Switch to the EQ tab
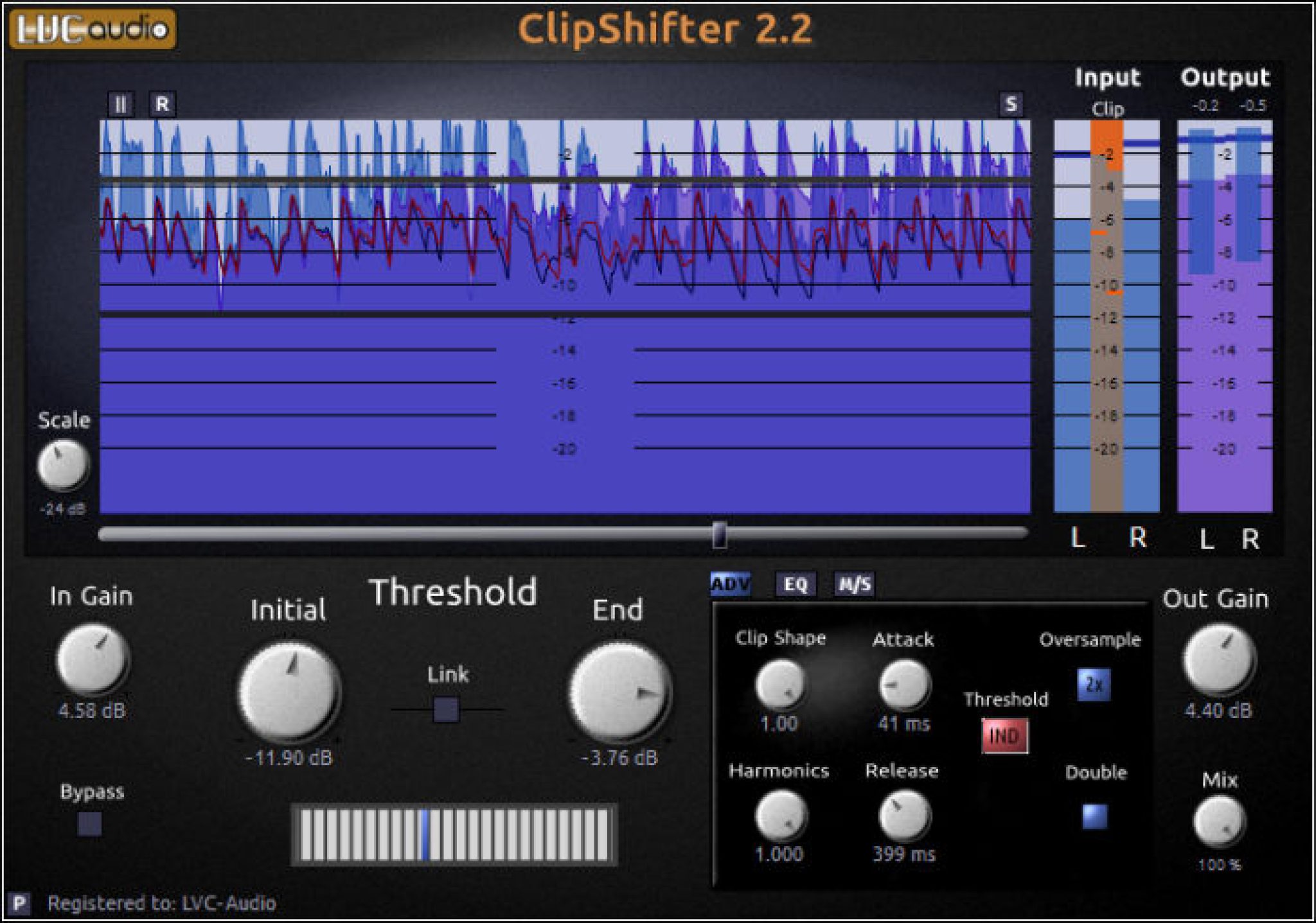The width and height of the screenshot is (1316, 923). click(x=796, y=586)
